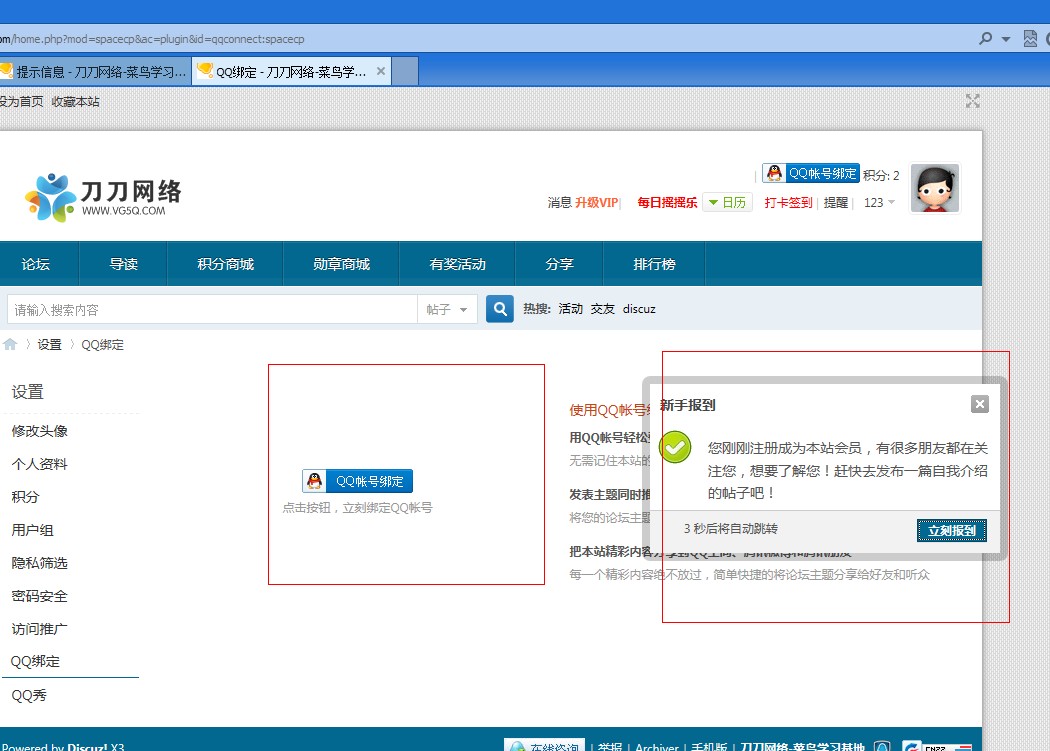This screenshot has height=751, width=1050.
Task: Open the 排行榜 navigation item
Action: (x=654, y=264)
